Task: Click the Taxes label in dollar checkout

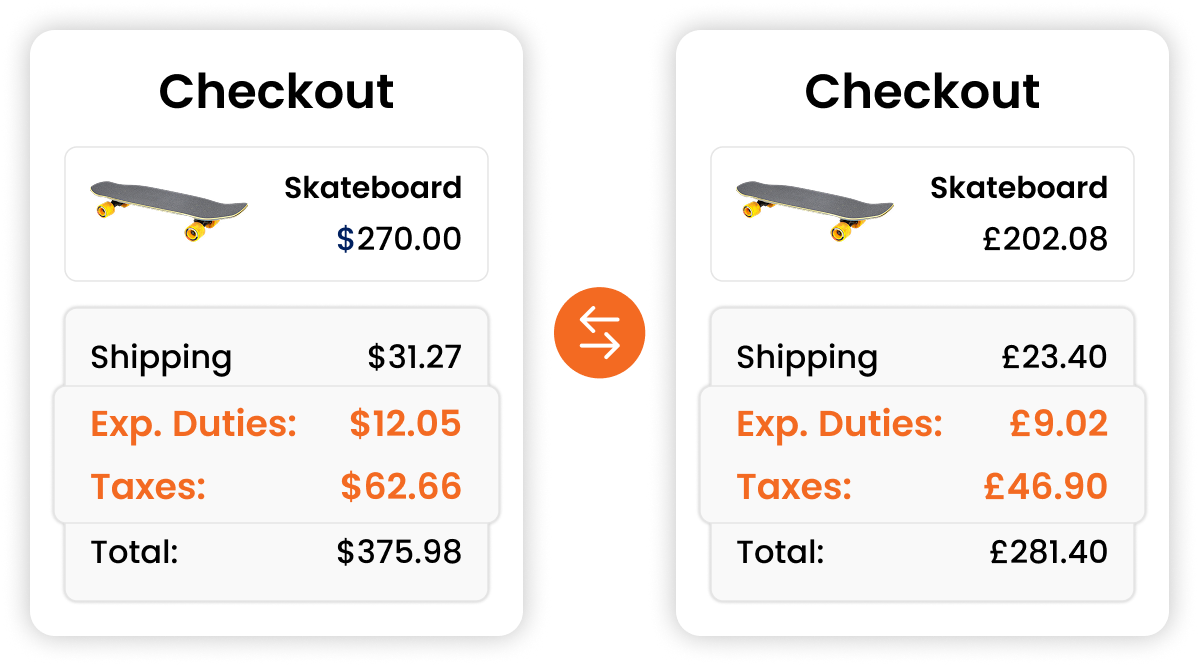Action: pos(148,487)
